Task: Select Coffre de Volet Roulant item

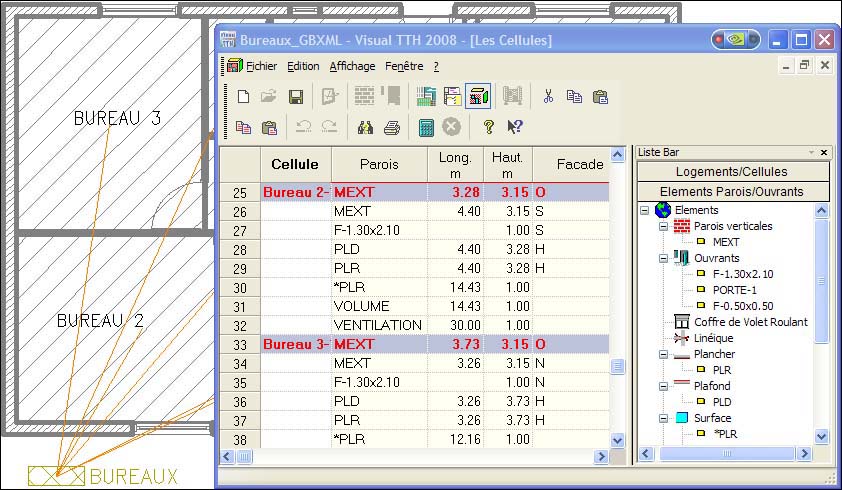Action: click(751, 322)
